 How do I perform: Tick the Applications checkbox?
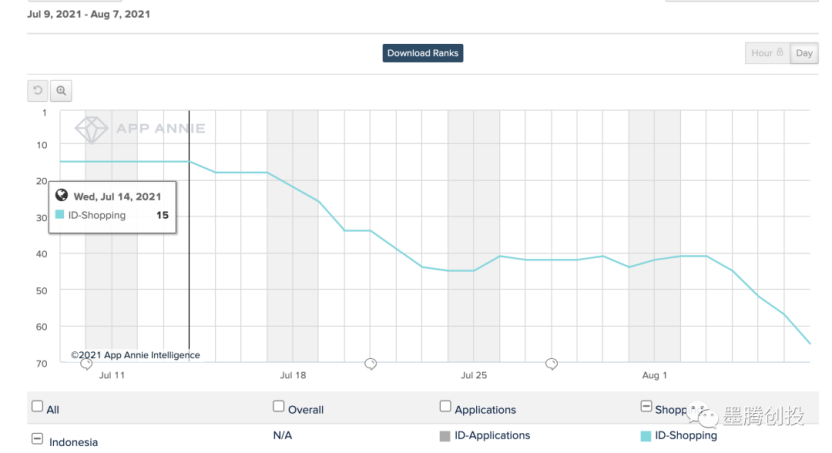click(x=445, y=407)
